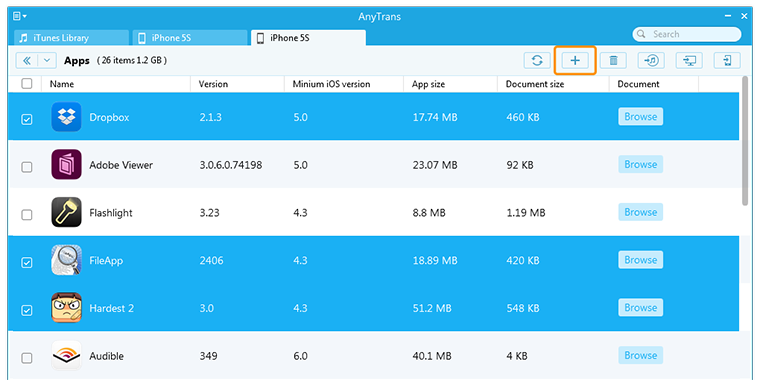Check the Adobe Viewer row checkbox
Viewport: 760px width, 380px height.
click(x=27, y=167)
